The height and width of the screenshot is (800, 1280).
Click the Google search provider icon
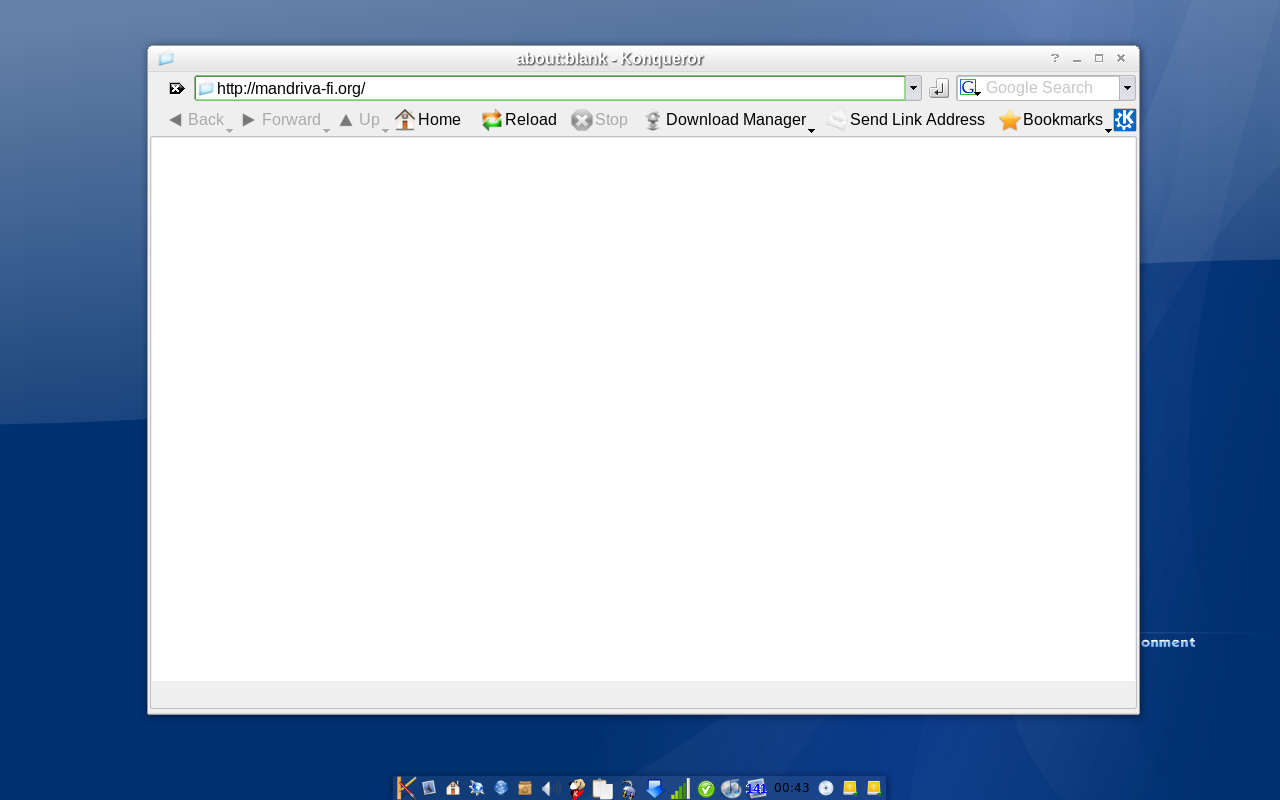click(x=969, y=88)
